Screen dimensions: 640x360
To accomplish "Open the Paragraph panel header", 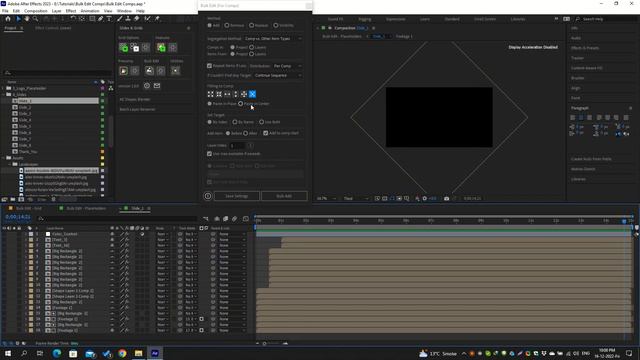I will click(x=580, y=108).
